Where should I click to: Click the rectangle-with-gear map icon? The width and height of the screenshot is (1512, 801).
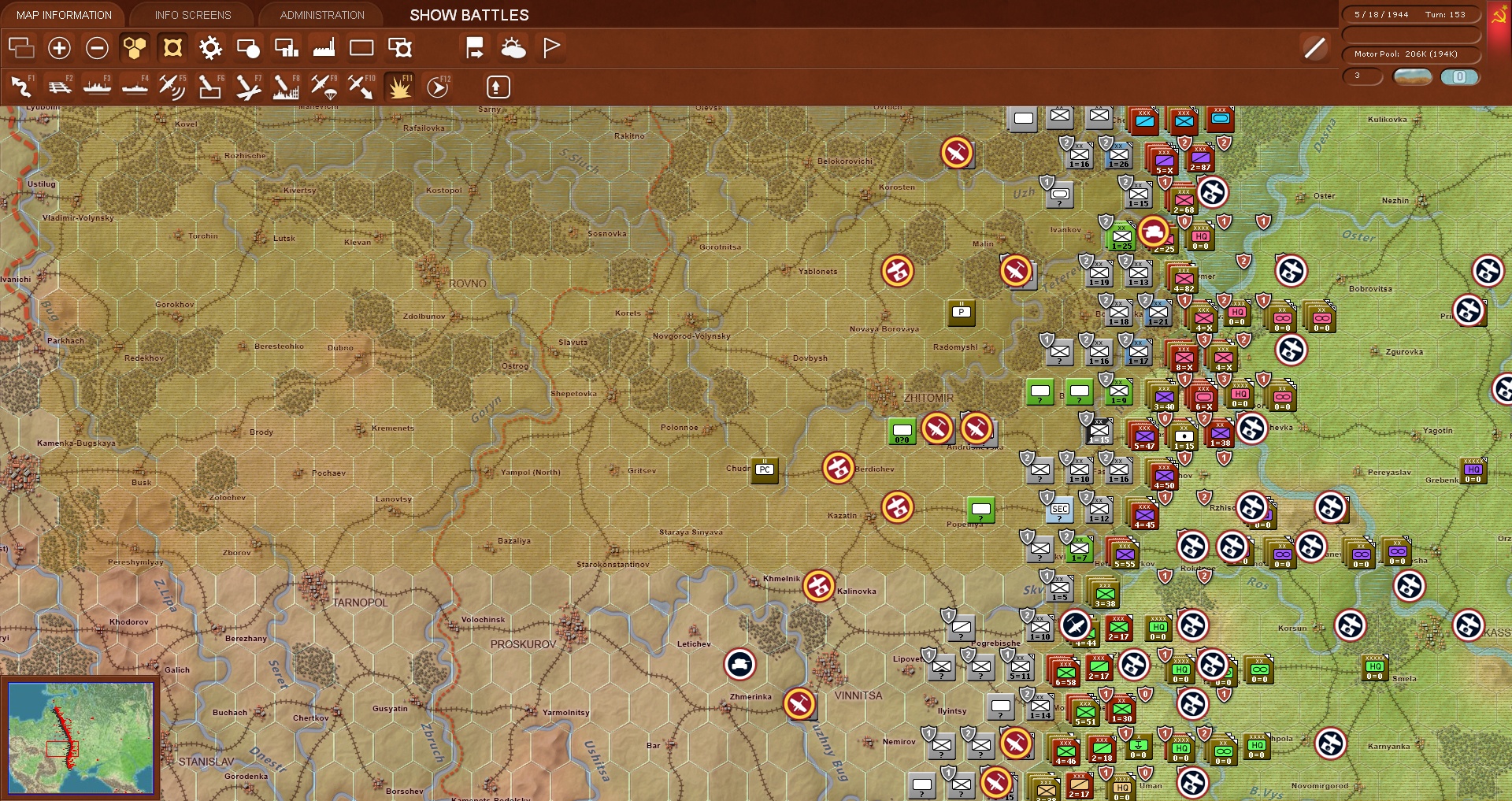click(x=400, y=48)
